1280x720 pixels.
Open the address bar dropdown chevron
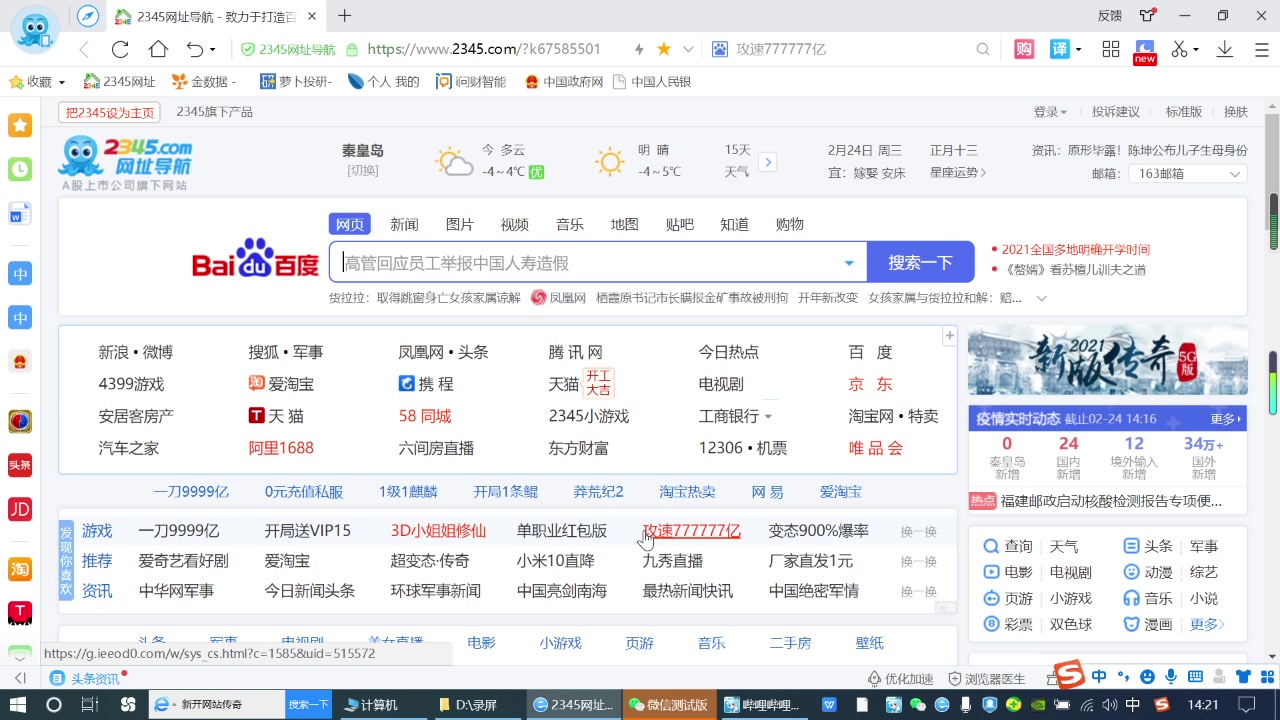[x=688, y=49]
